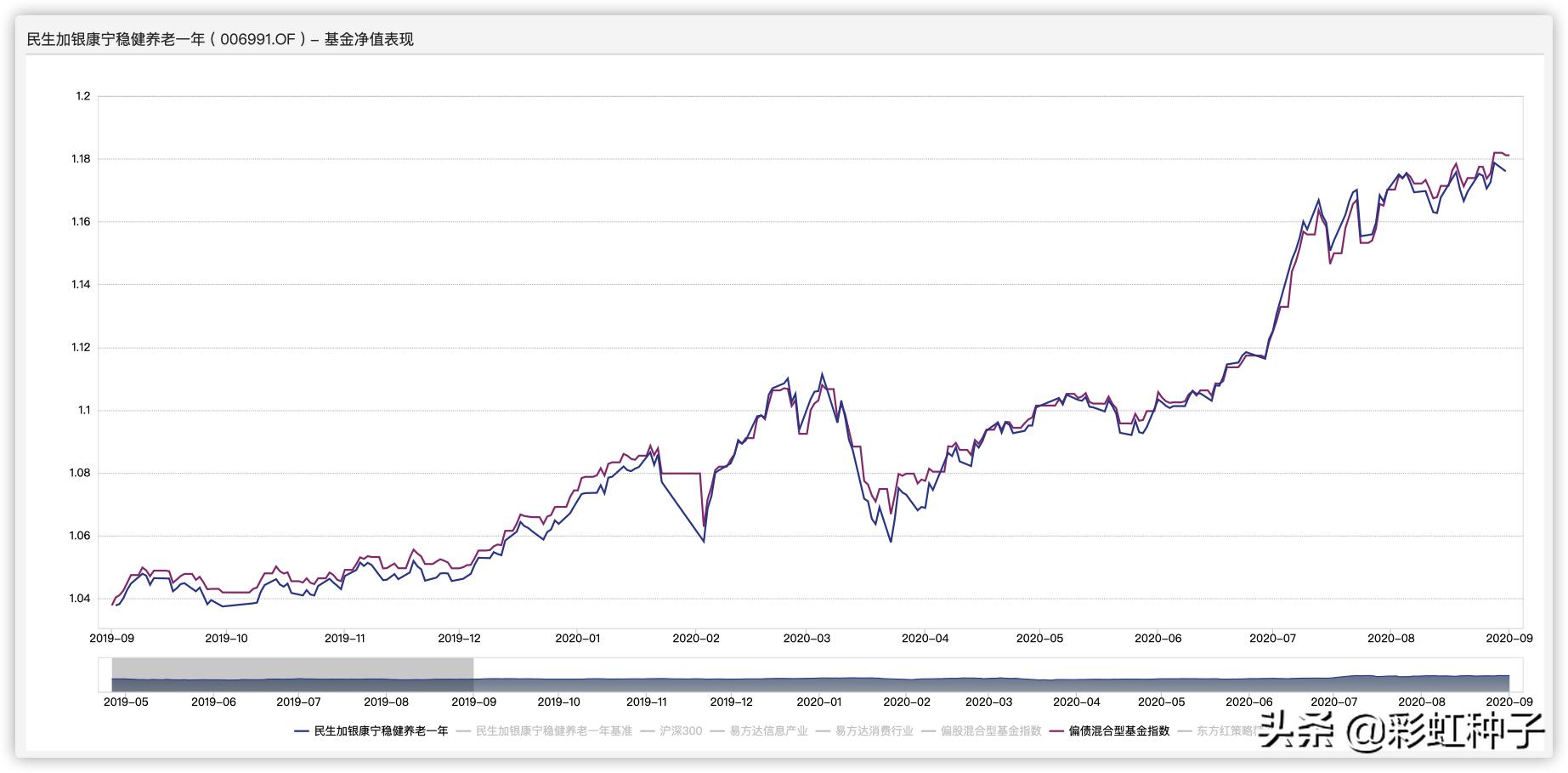Enable the 民生加银康宁稳健养老一年基准 benchmark series
The image size is (1568, 773).
[553, 731]
